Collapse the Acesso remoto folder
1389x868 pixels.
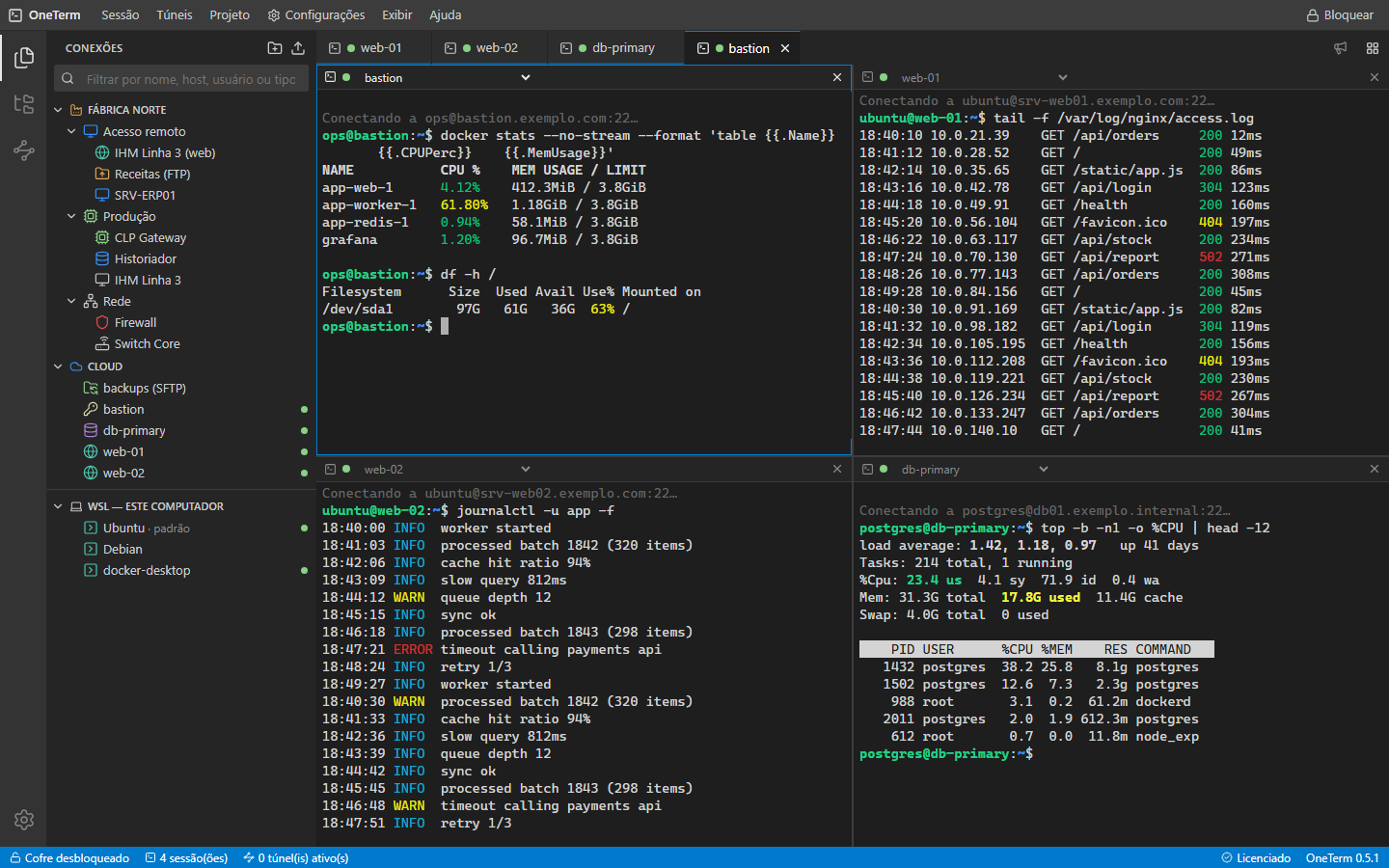coord(71,131)
